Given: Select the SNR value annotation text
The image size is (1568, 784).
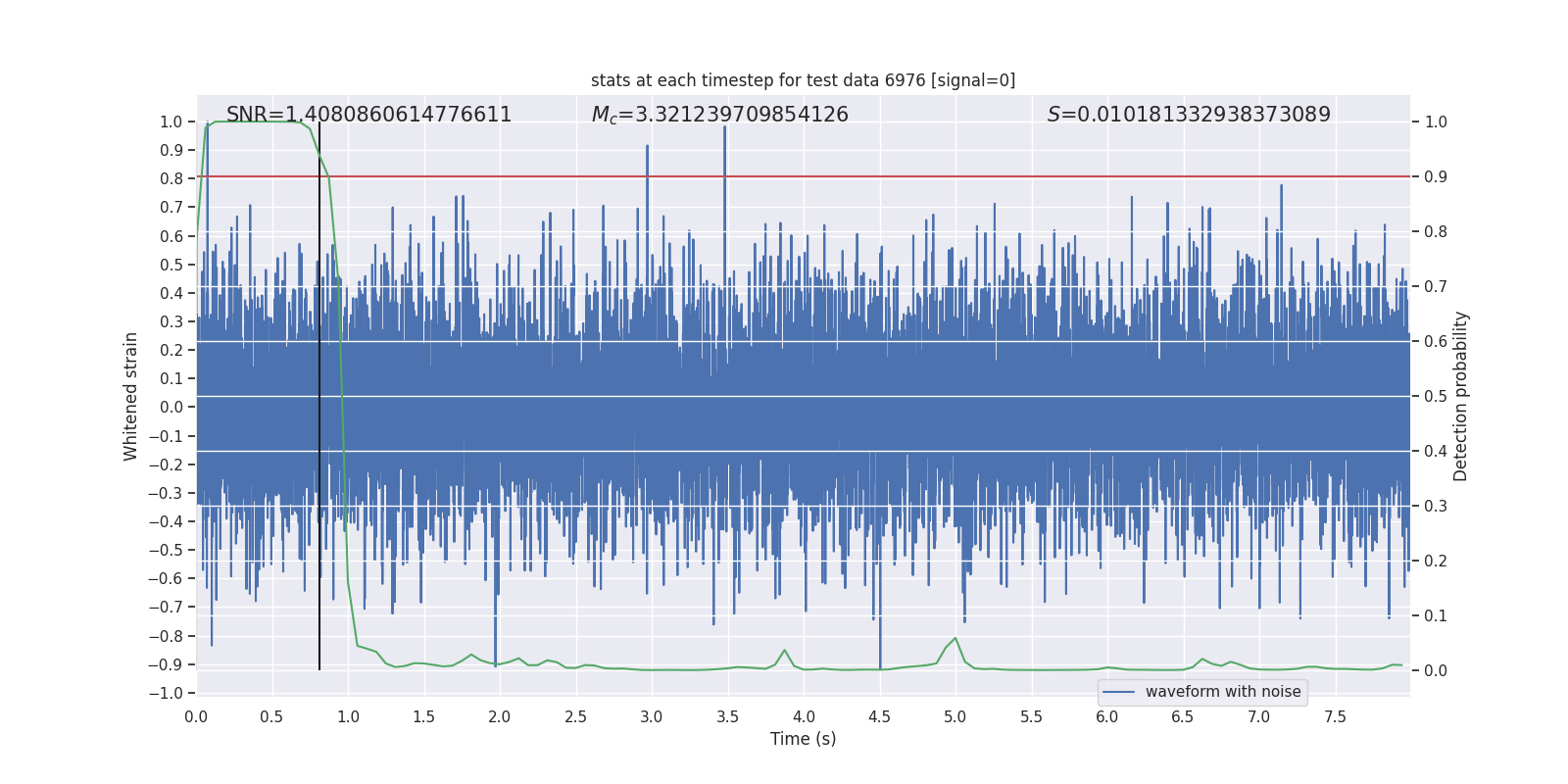Looking at the screenshot, I should point(368,115).
